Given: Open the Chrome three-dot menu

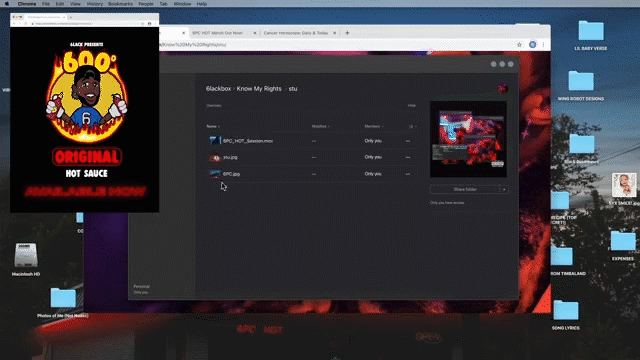Looking at the screenshot, I should pos(543,44).
